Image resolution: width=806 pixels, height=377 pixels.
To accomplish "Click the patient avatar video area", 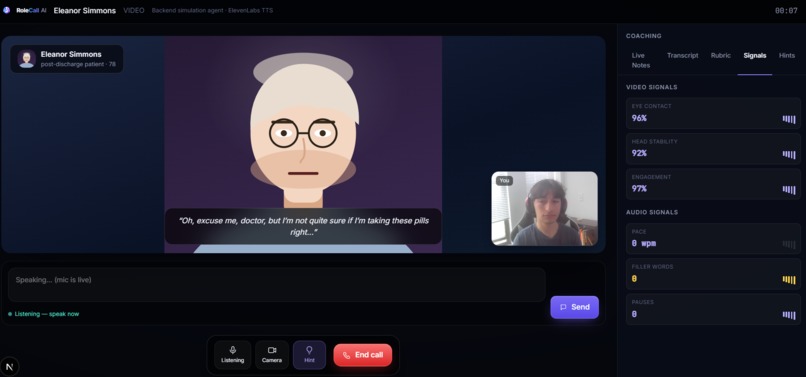I will click(303, 144).
